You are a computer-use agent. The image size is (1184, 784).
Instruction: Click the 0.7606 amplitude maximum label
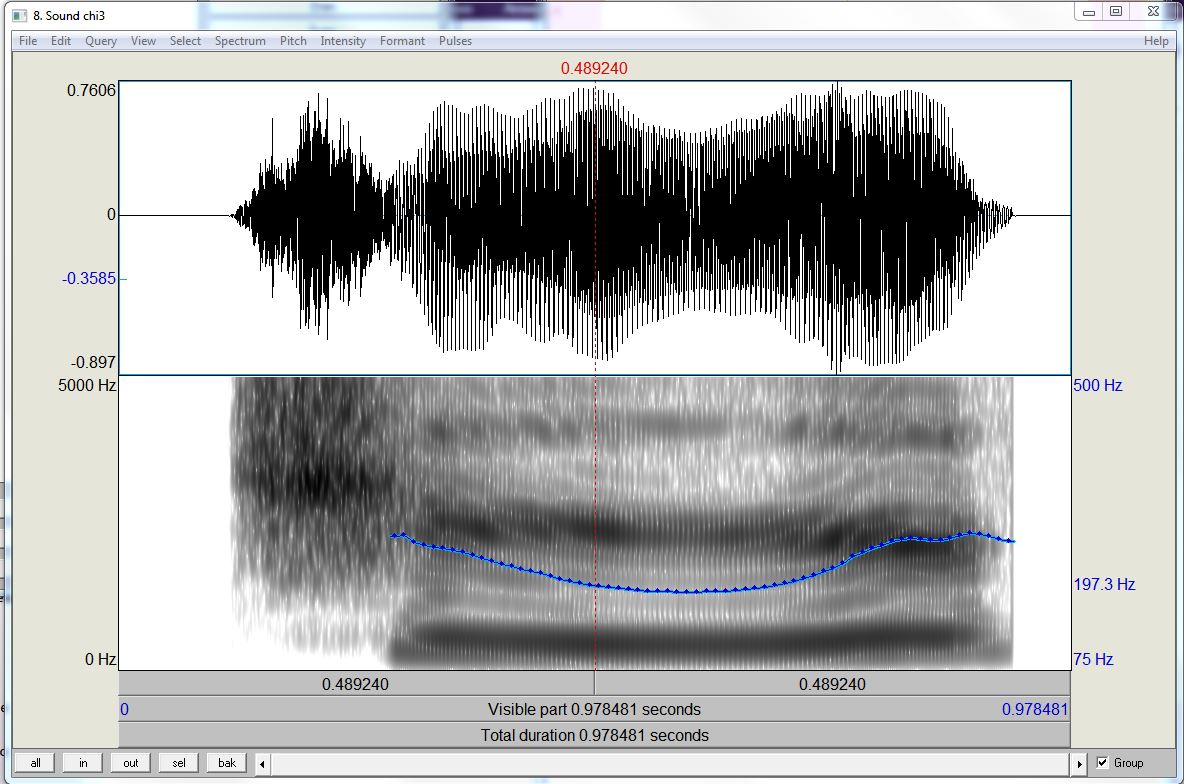(x=91, y=91)
